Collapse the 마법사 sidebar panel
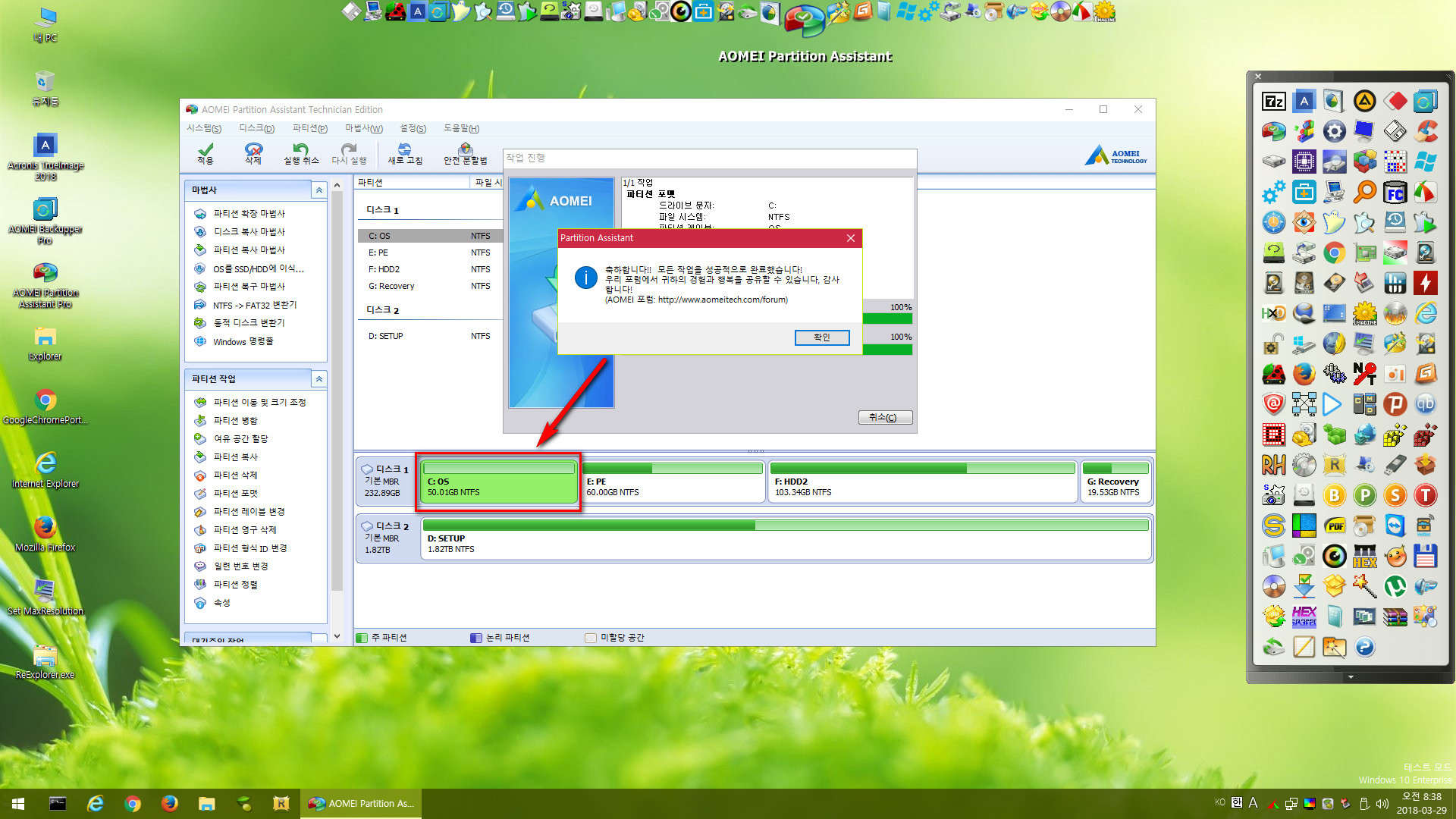 click(319, 190)
